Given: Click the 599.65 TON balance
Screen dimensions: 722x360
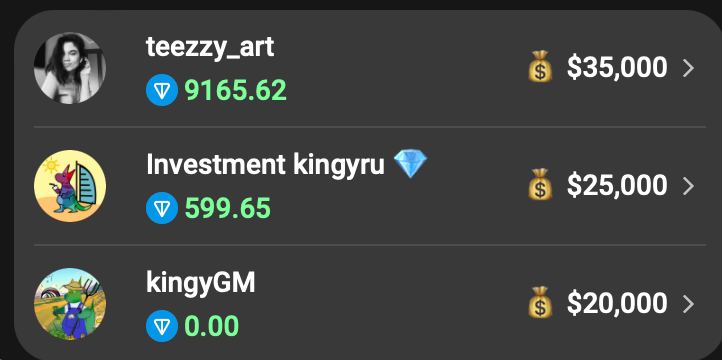Looking at the screenshot, I should pyautogui.click(x=228, y=208).
